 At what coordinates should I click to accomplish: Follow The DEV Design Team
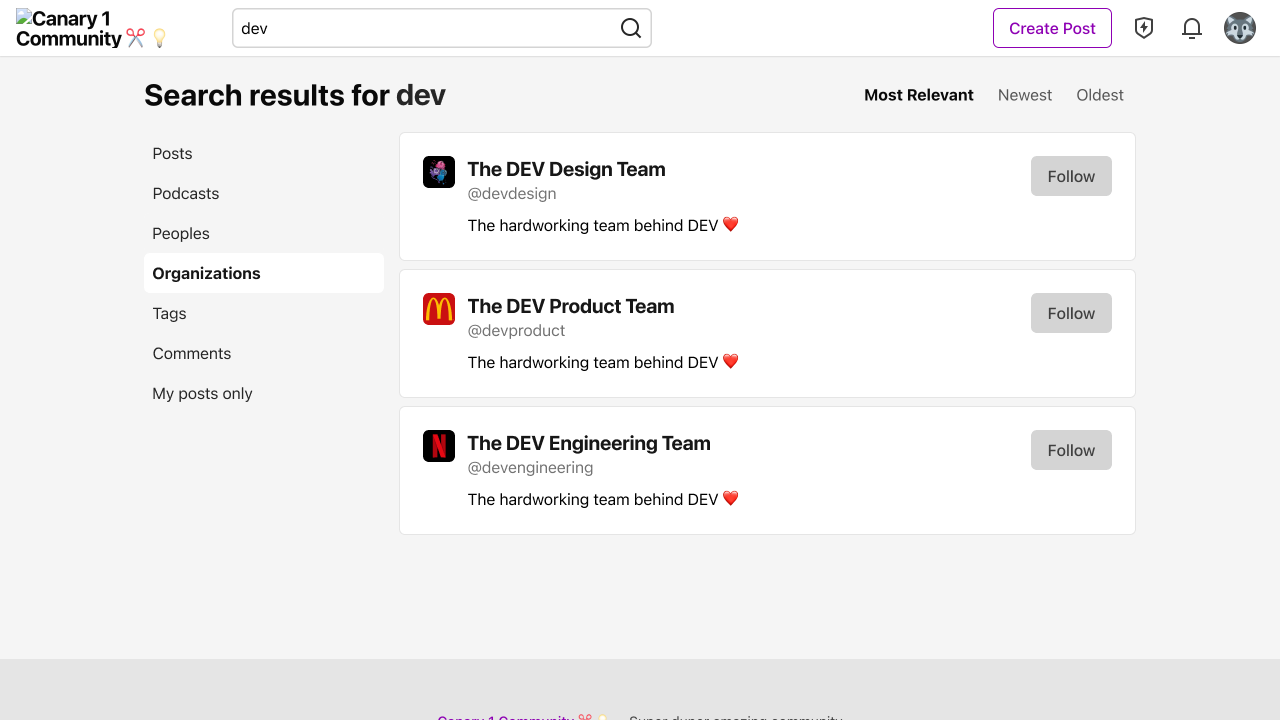coord(1070,176)
